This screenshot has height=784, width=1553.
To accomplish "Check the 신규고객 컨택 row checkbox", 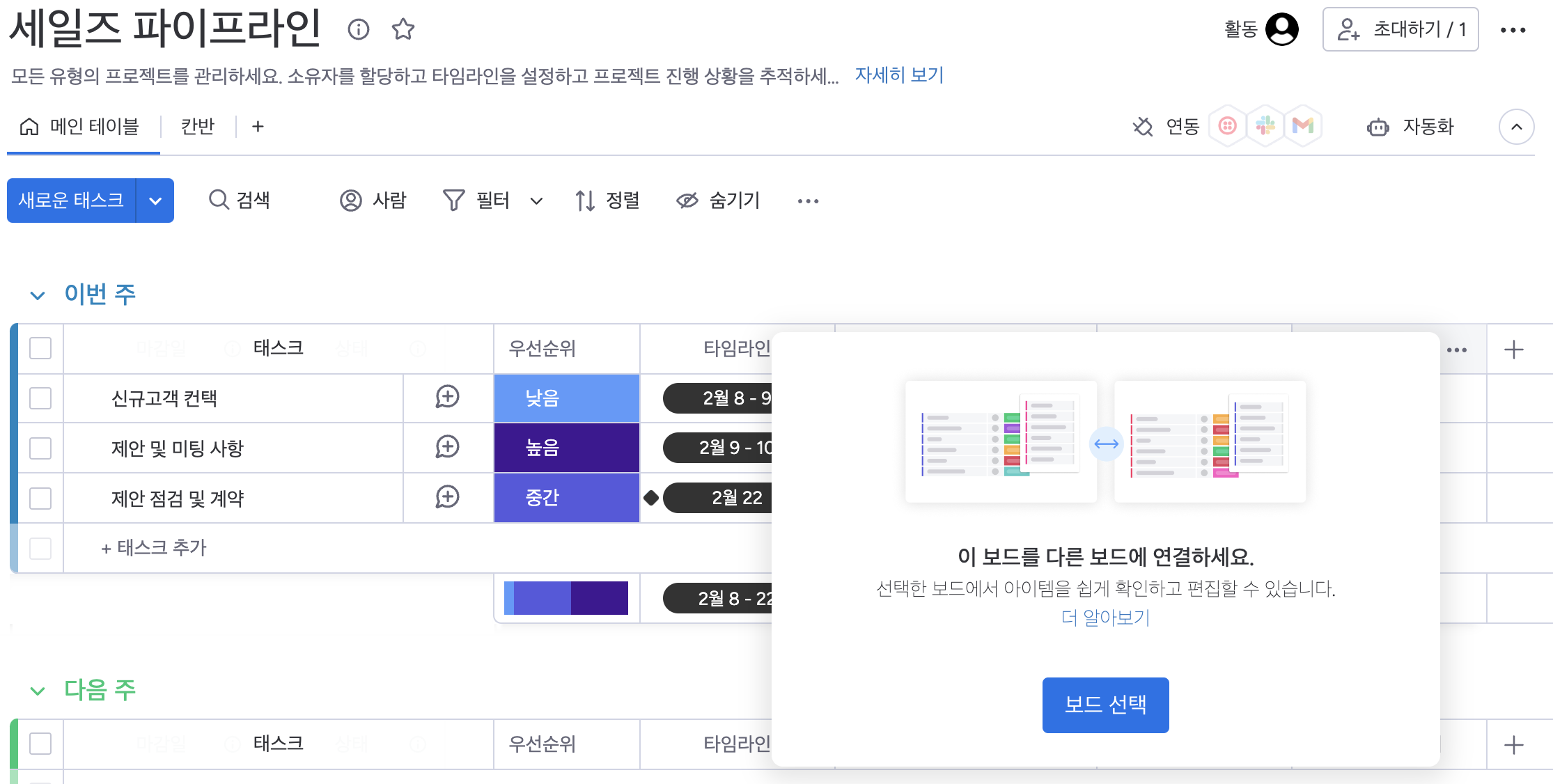I will click(x=40, y=398).
